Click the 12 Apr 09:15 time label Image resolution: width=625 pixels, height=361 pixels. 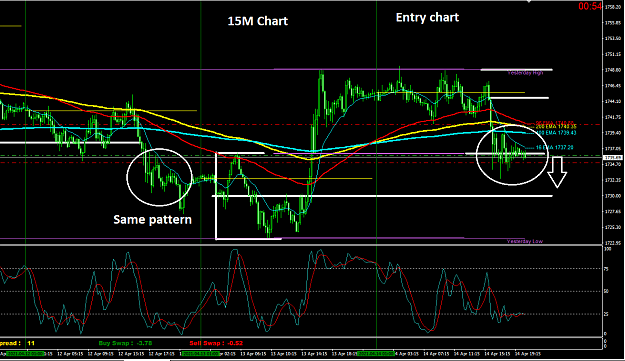coord(100,353)
